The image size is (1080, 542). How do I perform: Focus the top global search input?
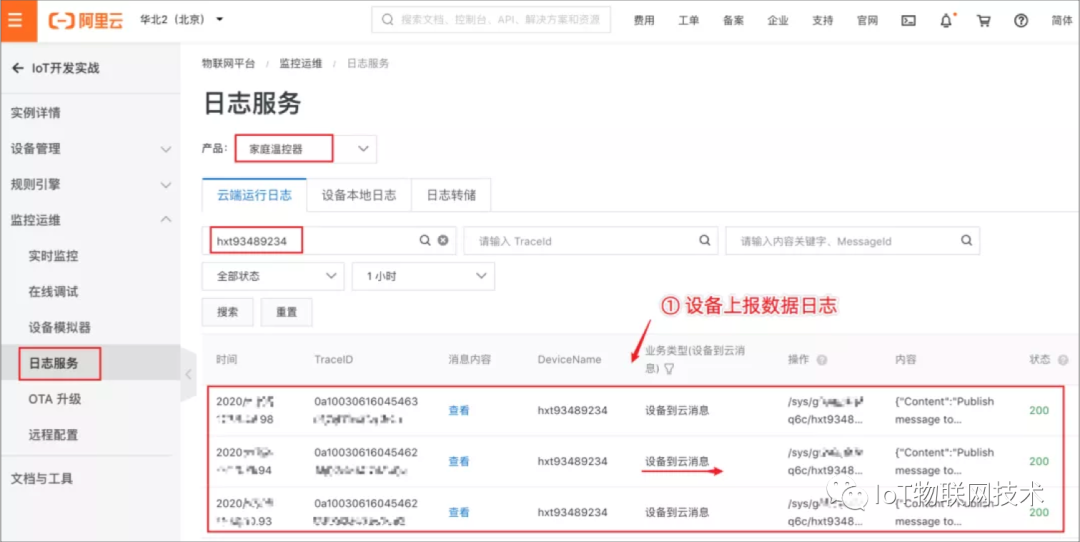[x=491, y=20]
